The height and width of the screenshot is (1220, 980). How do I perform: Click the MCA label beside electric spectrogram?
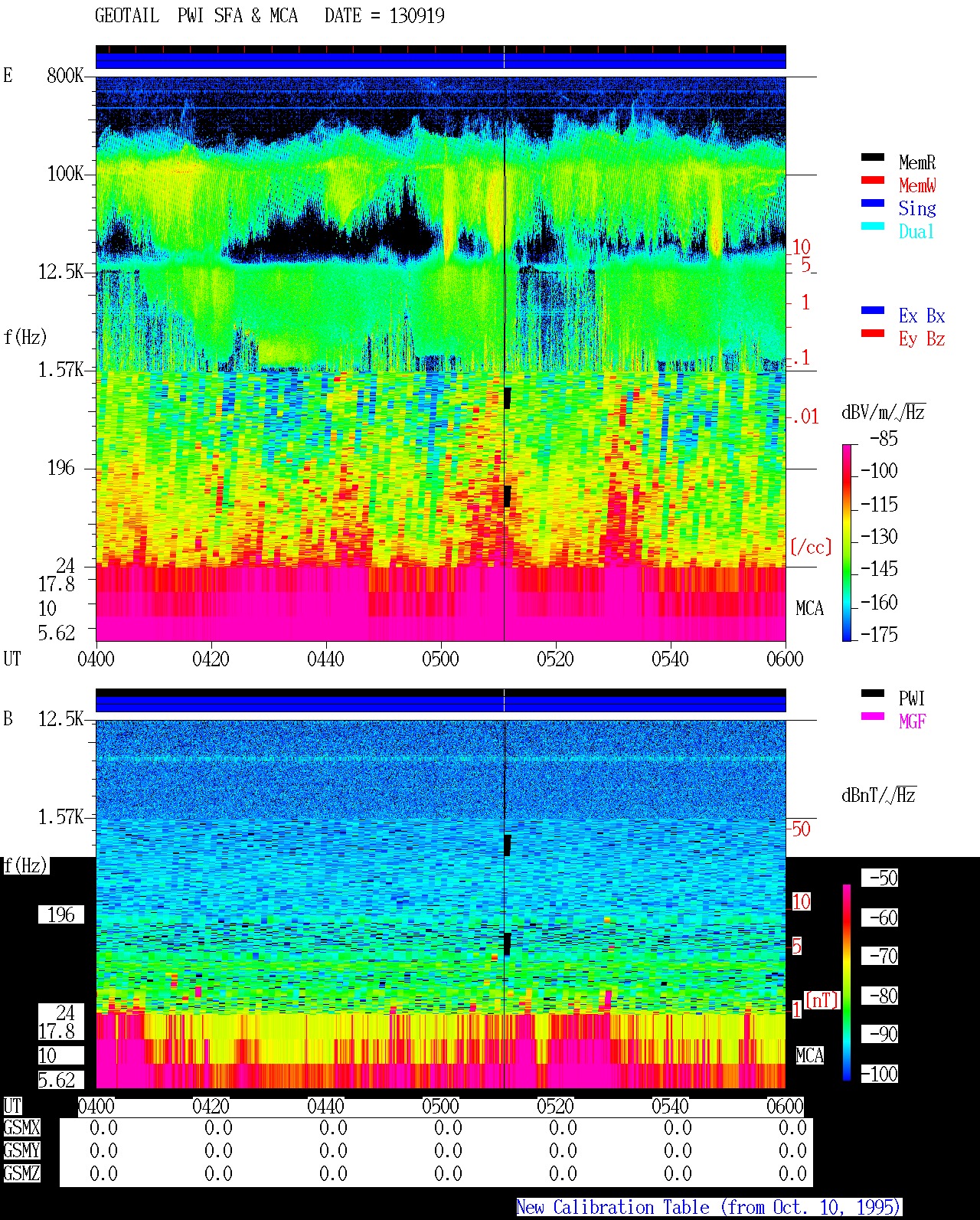coord(809,609)
